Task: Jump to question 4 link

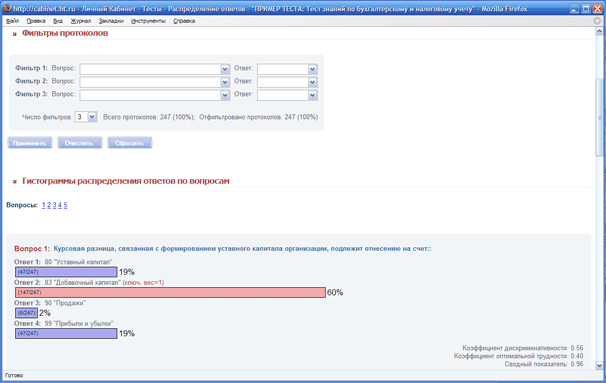Action: click(60, 205)
